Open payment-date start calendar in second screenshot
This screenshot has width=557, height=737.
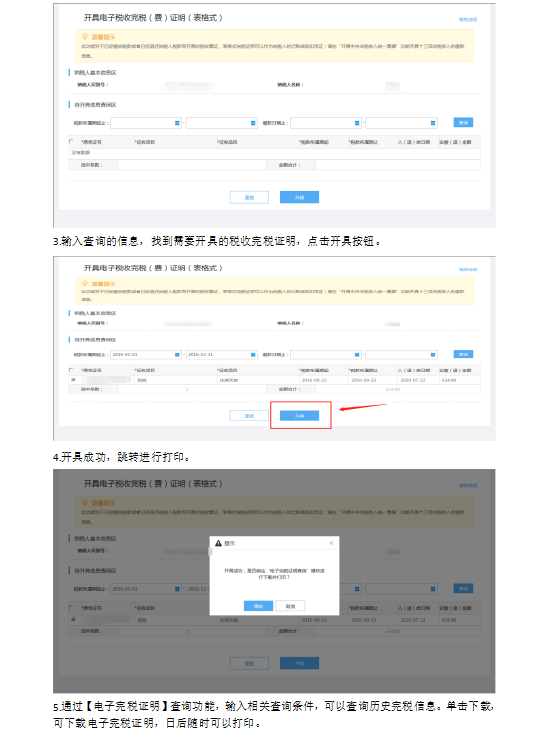pyautogui.click(x=357, y=354)
